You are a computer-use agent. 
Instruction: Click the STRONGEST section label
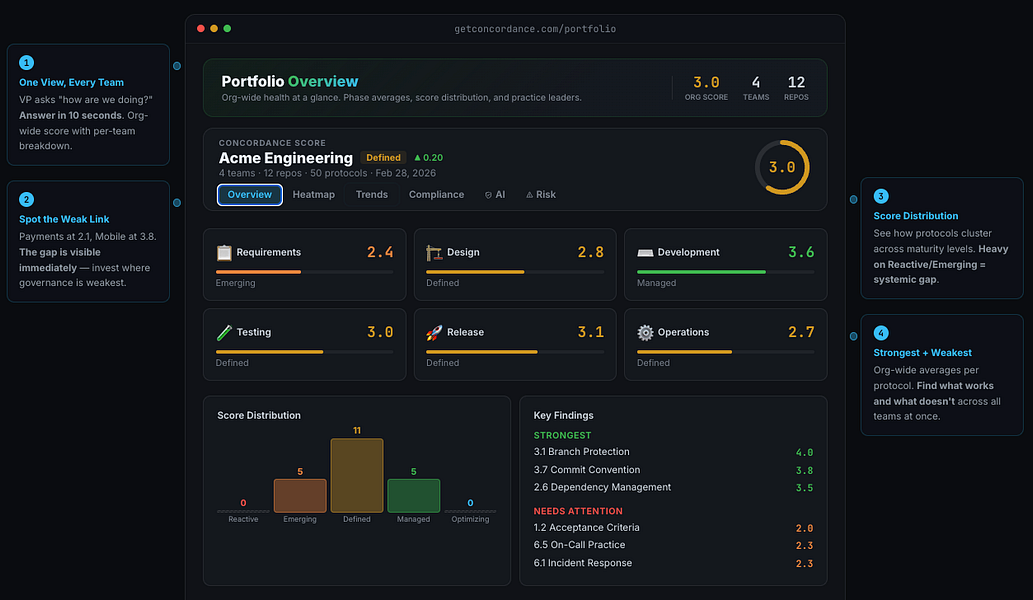click(562, 435)
